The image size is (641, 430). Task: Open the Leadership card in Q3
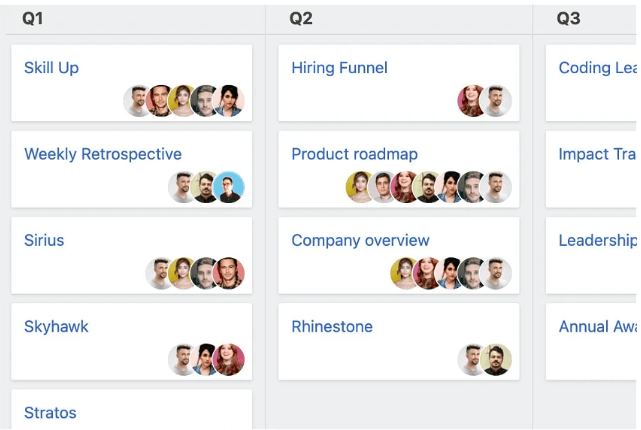tap(597, 240)
